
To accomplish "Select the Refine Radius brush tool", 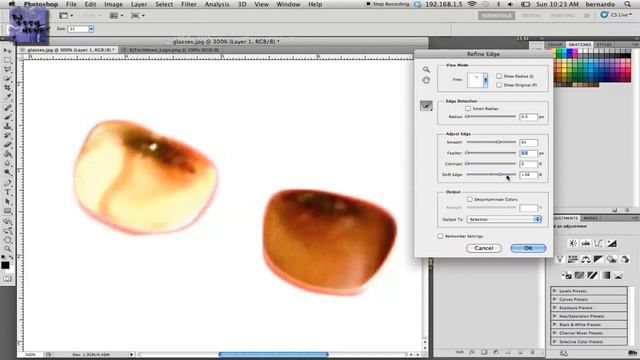I will (426, 106).
